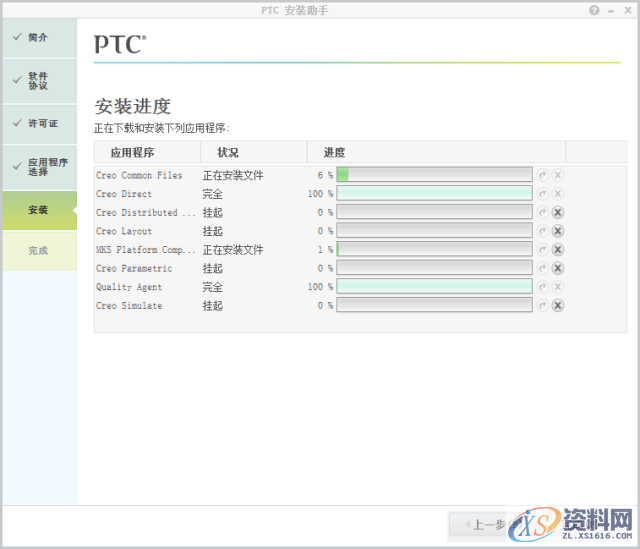Screen dimensions: 640x549
Task: Select the Creo Common Files row name
Action: (x=139, y=176)
